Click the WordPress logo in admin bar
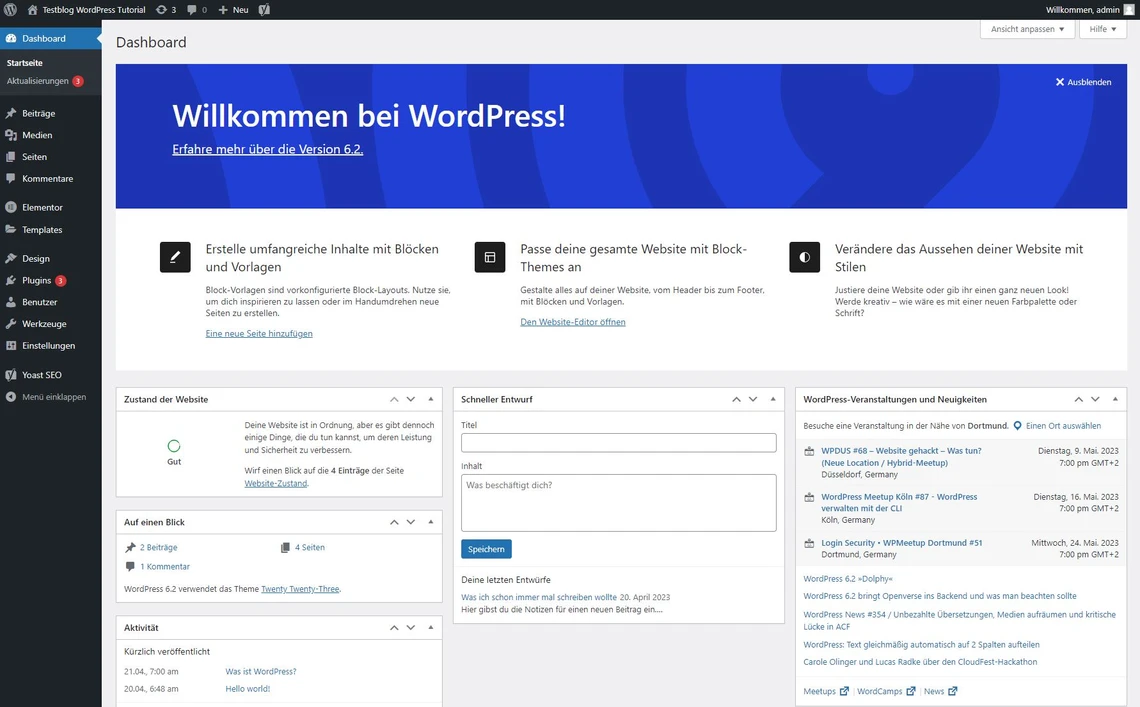Screen dimensions: 1140x707 10,9
